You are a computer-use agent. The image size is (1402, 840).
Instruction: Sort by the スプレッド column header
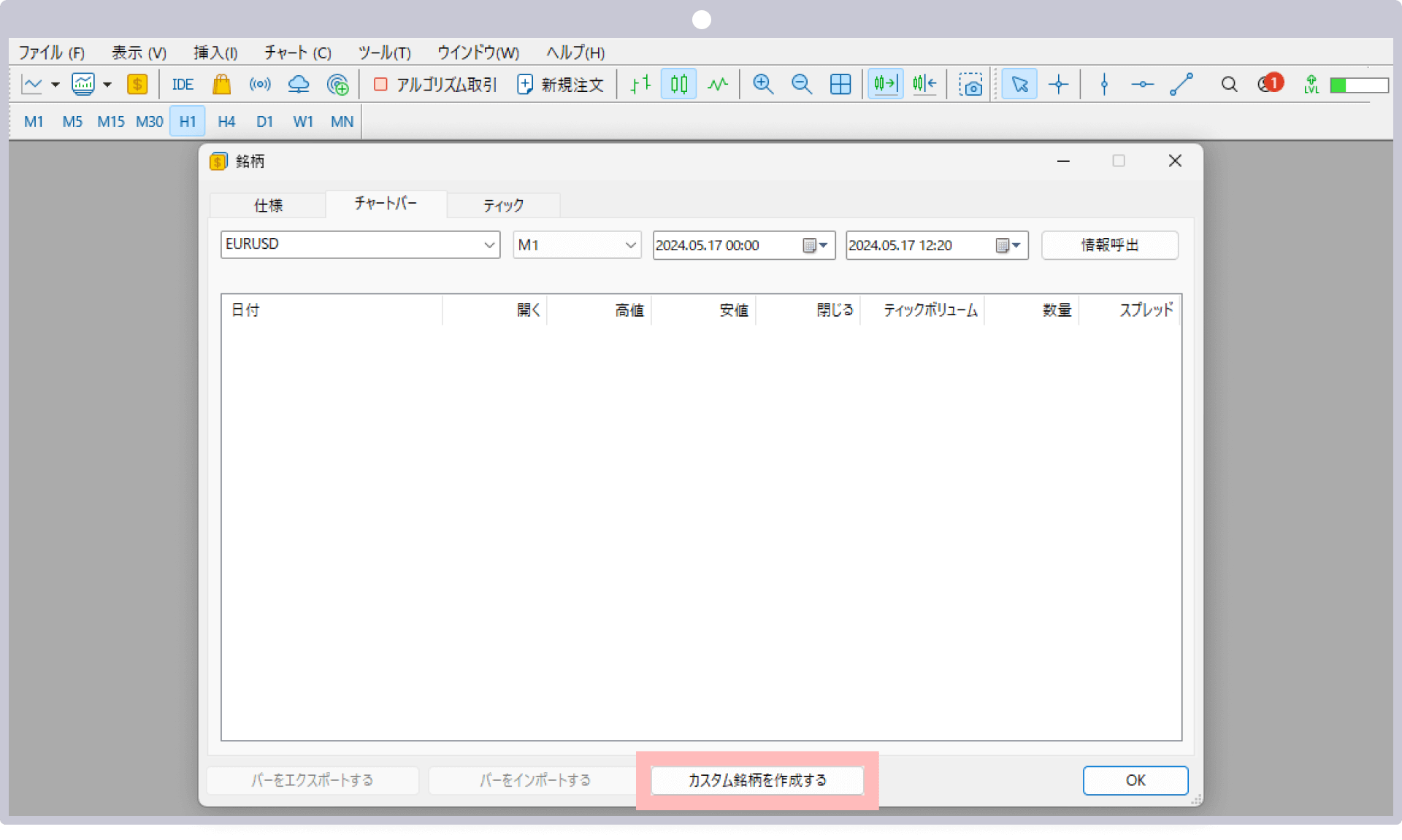[1130, 310]
